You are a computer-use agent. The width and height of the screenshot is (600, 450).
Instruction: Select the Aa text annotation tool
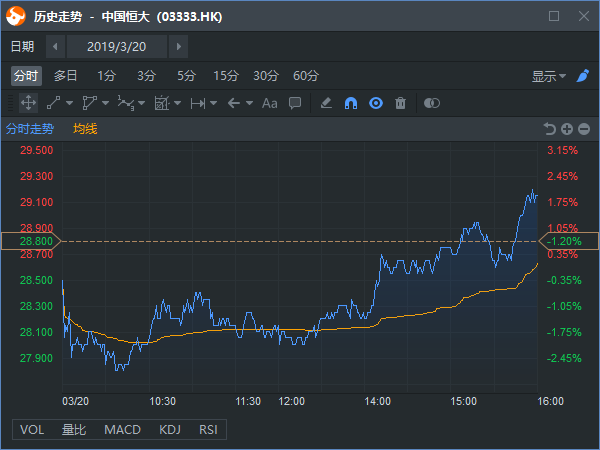coord(269,103)
